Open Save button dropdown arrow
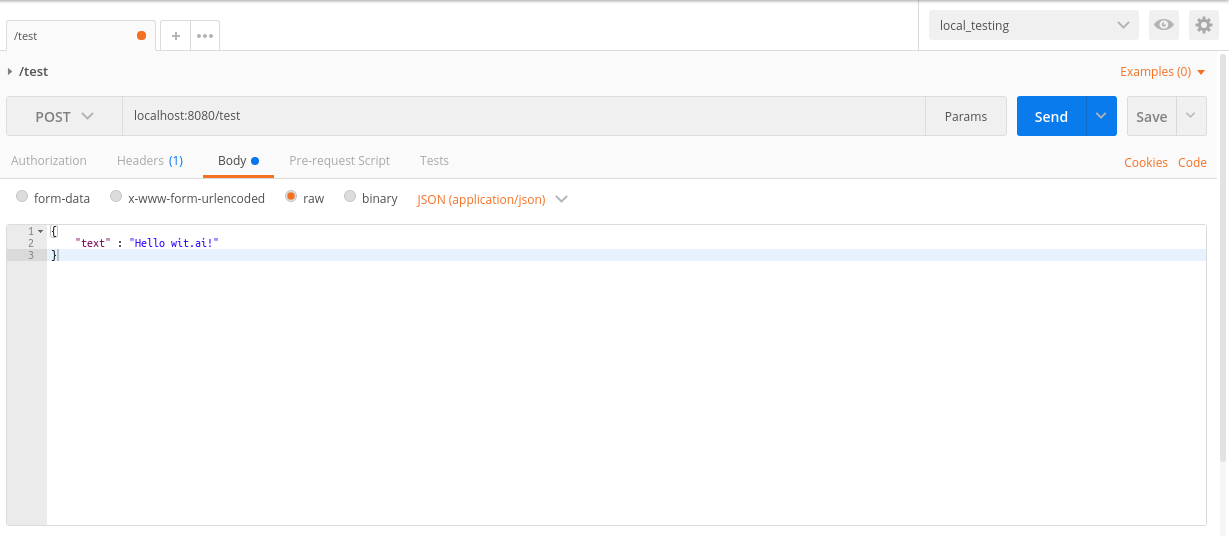The width and height of the screenshot is (1229, 536). [x=1191, y=116]
